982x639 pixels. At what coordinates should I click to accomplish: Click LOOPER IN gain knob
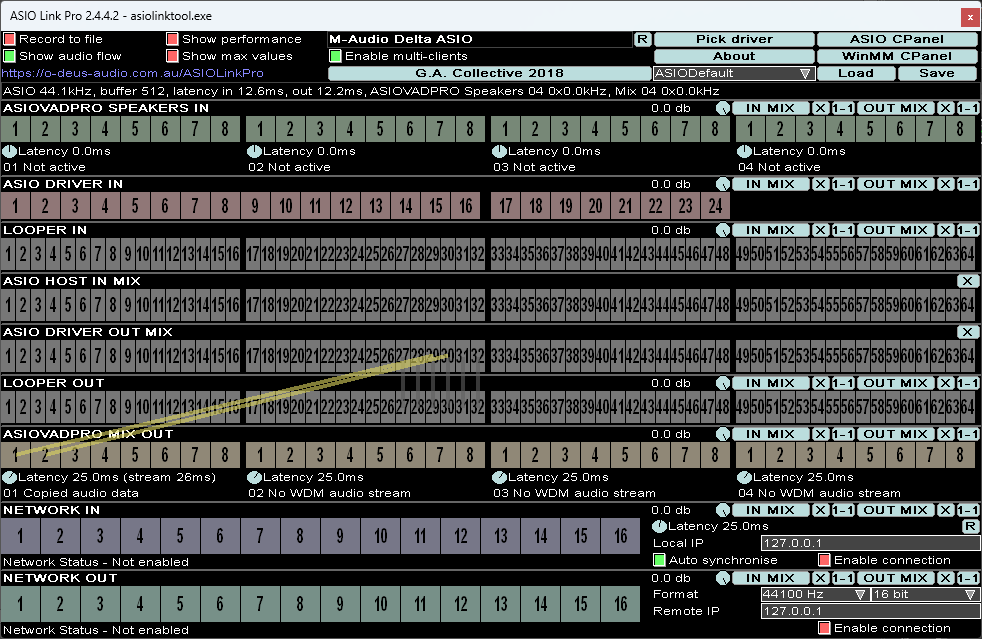click(x=723, y=231)
